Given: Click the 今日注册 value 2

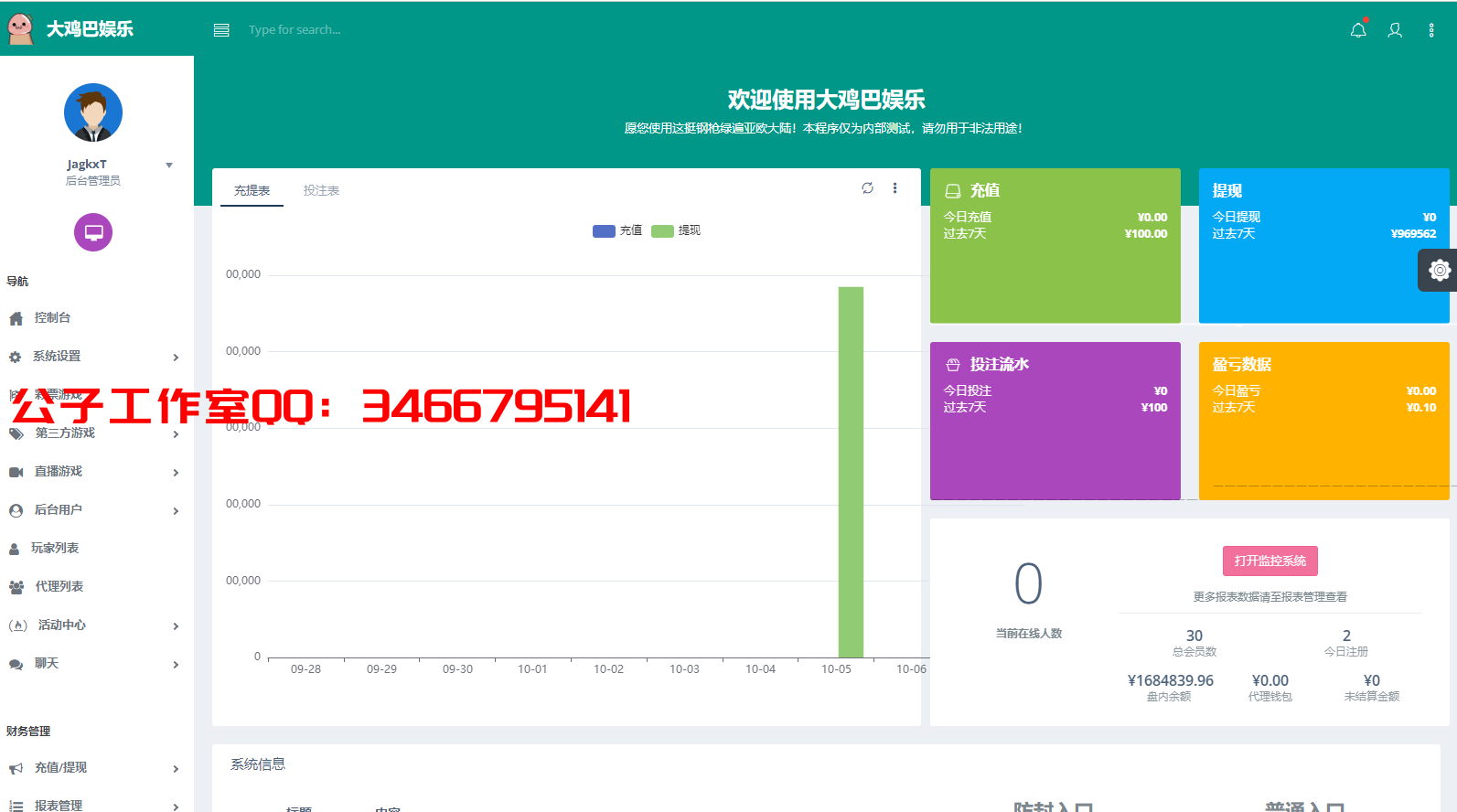Looking at the screenshot, I should pos(1346,636).
